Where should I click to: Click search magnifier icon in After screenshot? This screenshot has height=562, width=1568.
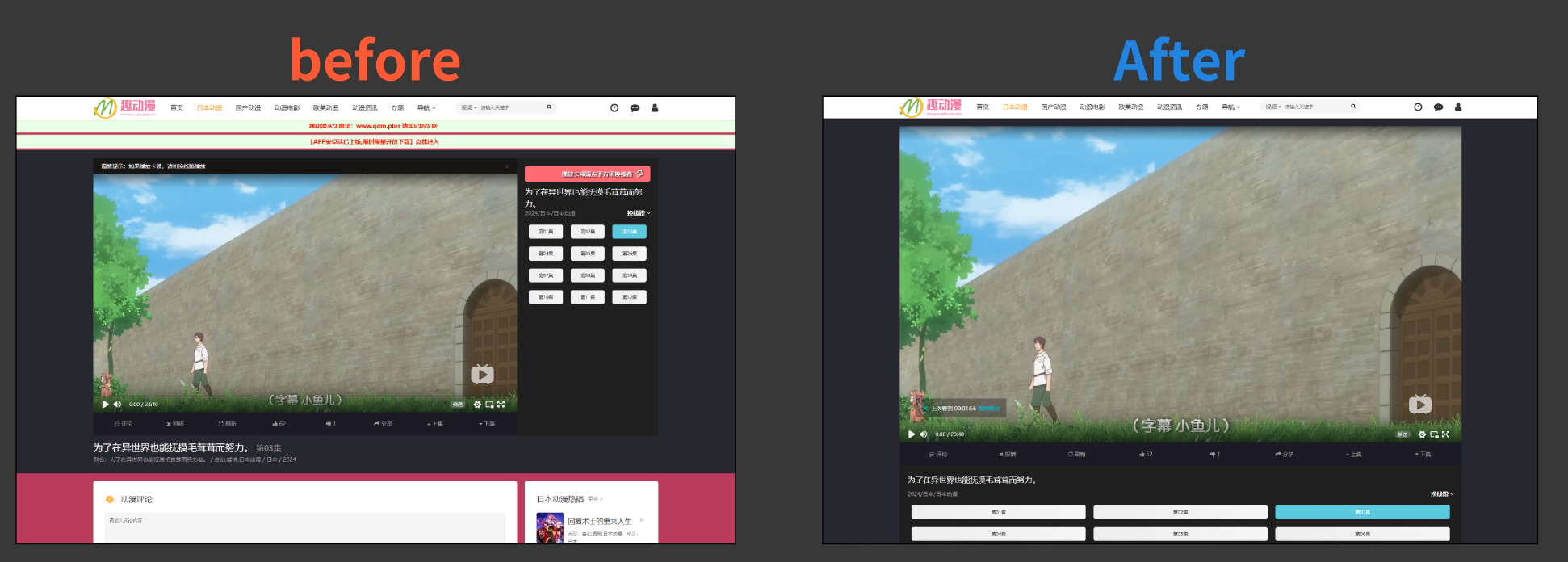coord(1353,107)
